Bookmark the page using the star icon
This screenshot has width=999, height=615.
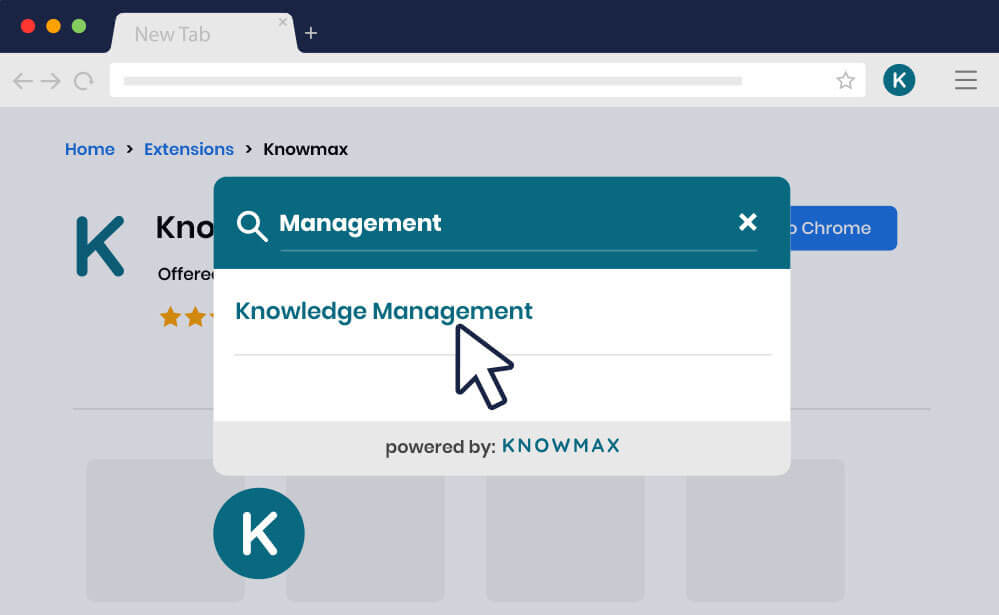845,80
